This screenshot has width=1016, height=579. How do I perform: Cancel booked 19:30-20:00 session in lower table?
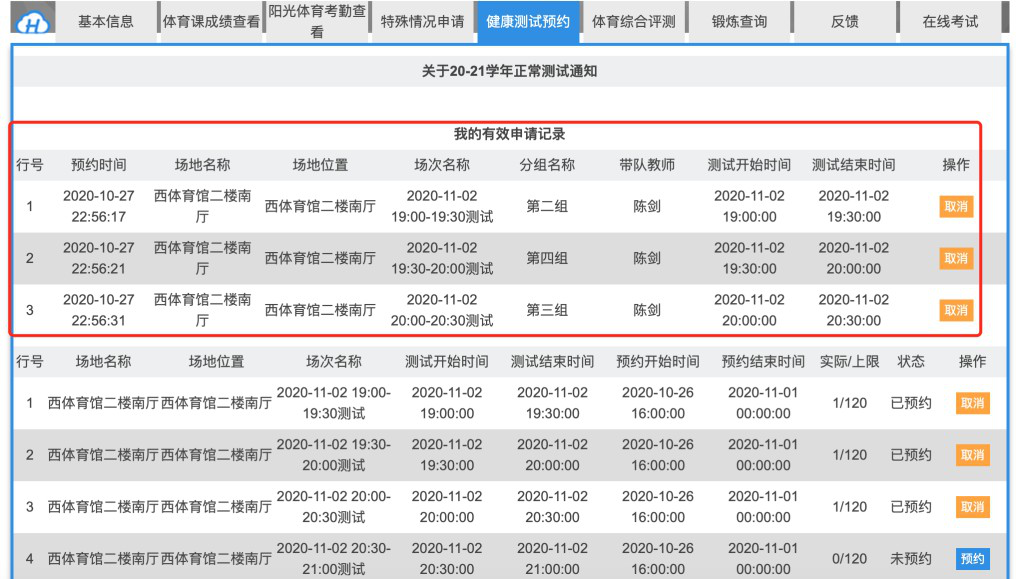[x=972, y=455]
